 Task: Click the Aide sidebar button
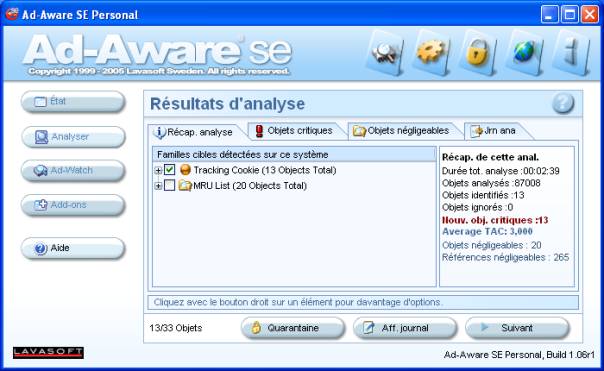click(x=73, y=248)
